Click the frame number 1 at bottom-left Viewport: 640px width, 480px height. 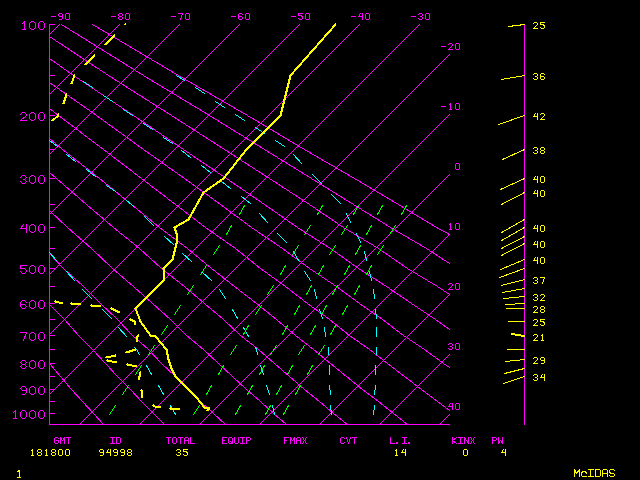click(19, 472)
